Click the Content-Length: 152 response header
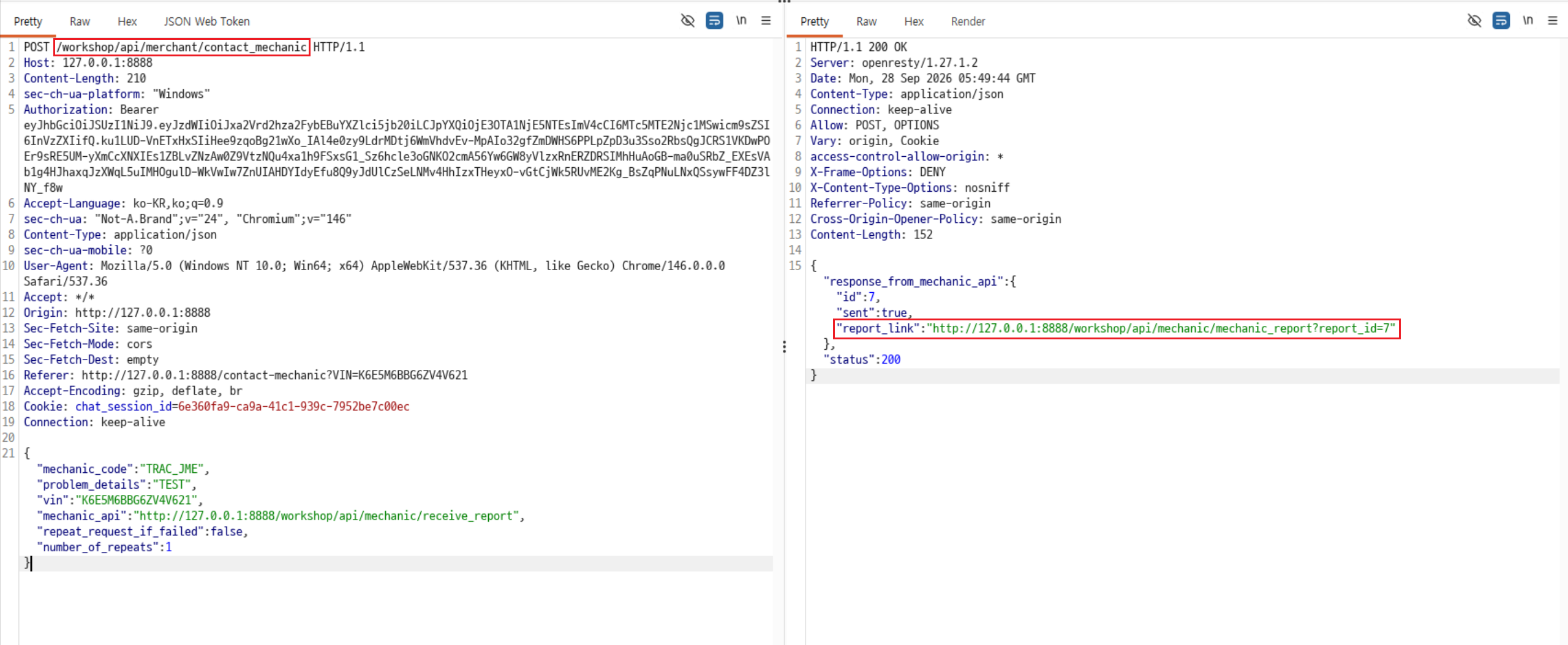The height and width of the screenshot is (645, 1568). pyautogui.click(x=872, y=235)
